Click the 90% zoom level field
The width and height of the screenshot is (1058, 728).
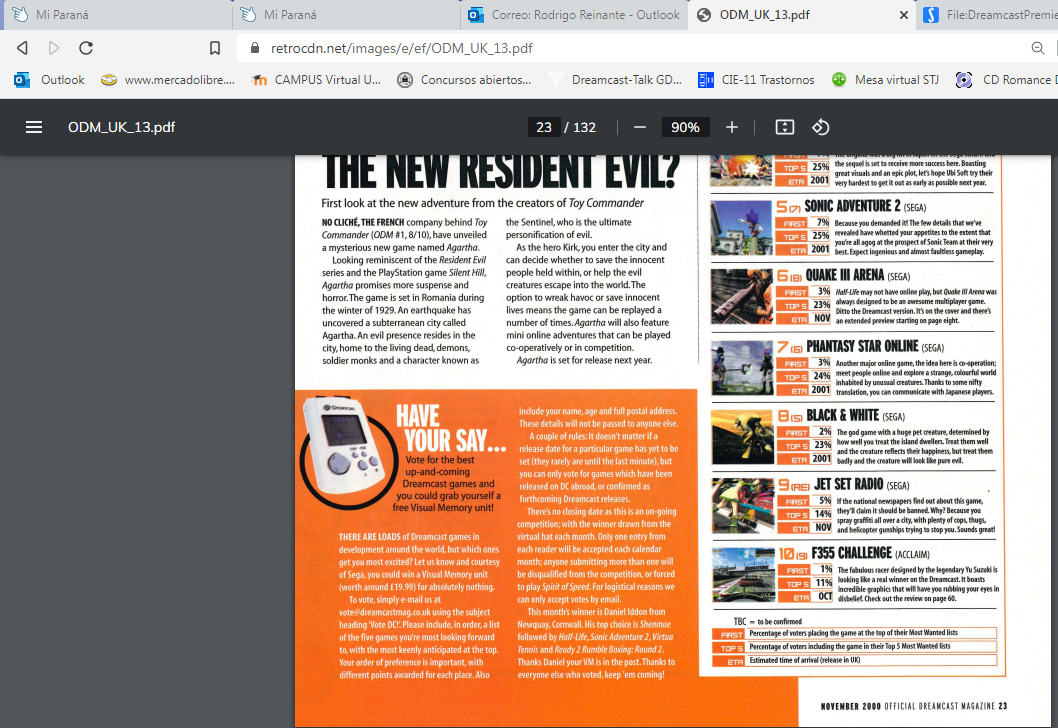[685, 127]
